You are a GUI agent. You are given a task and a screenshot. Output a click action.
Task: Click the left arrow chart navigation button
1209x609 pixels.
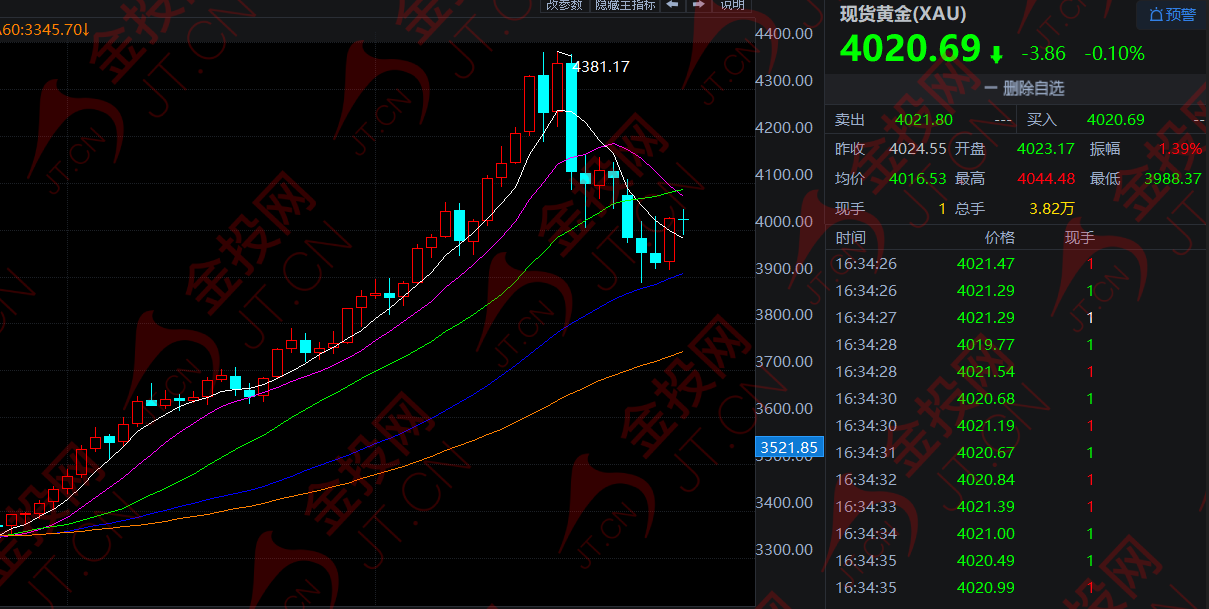point(673,5)
